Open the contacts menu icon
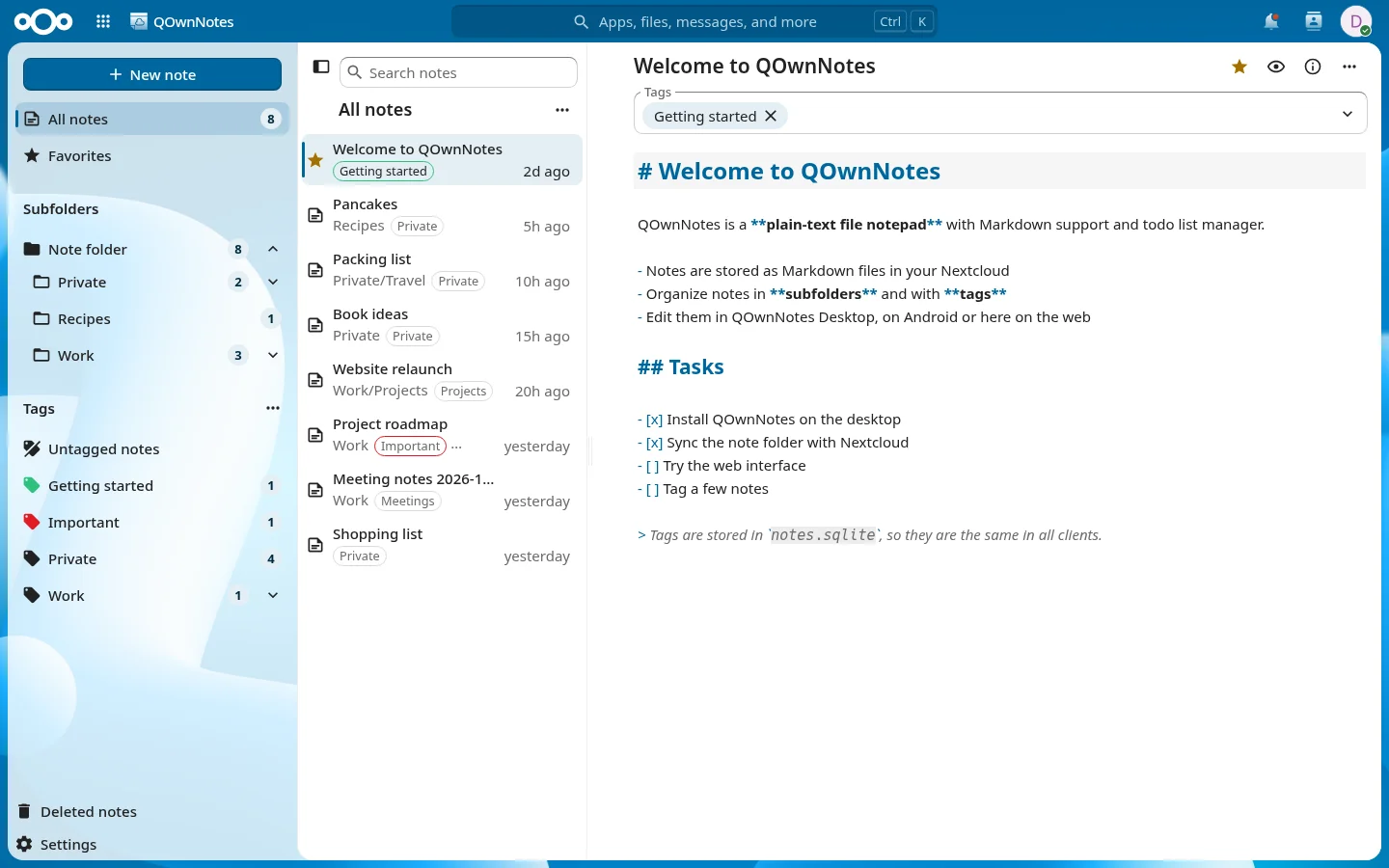This screenshot has width=1389, height=868. click(x=1314, y=21)
